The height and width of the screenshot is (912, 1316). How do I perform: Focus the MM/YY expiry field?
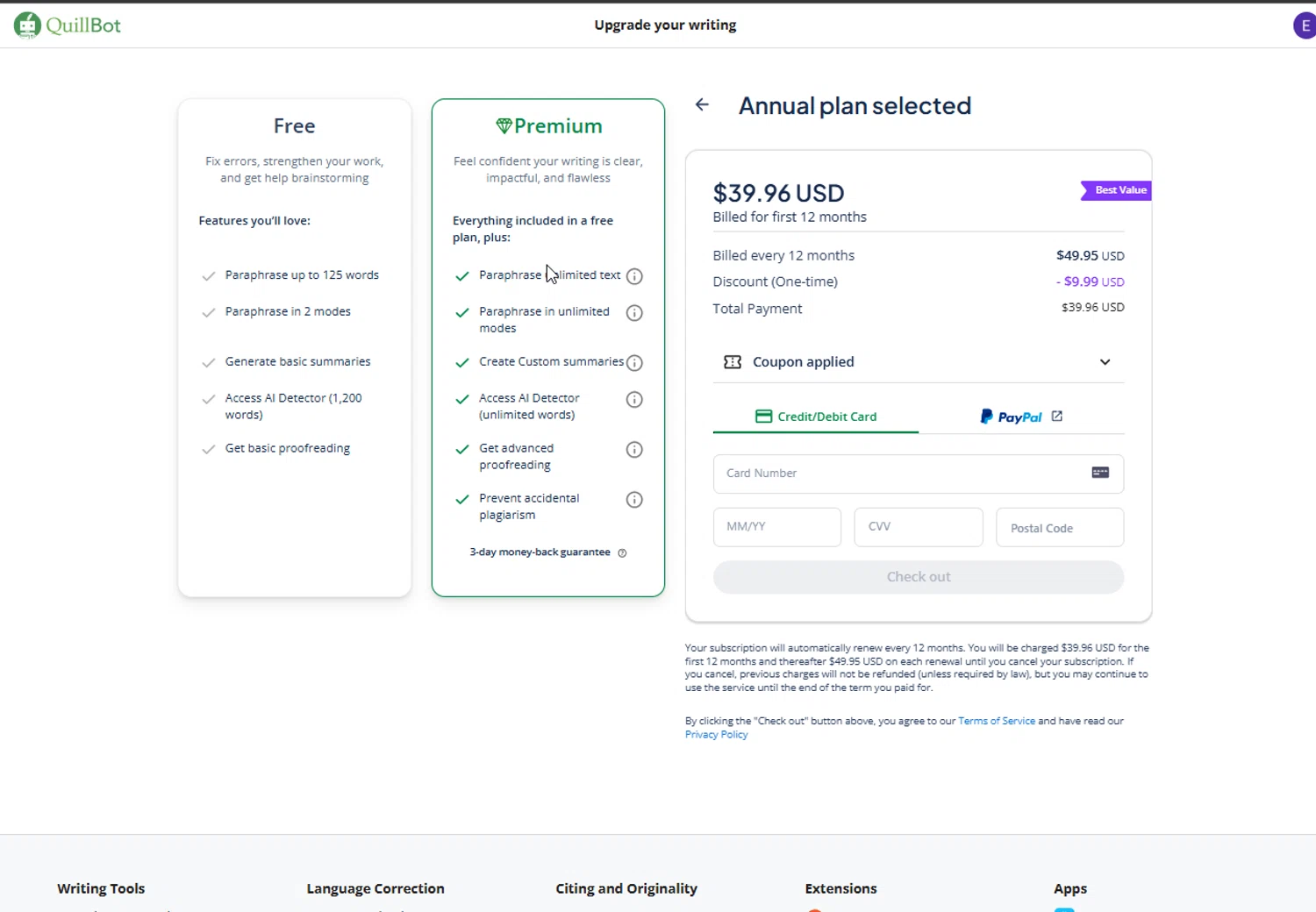pos(776,527)
